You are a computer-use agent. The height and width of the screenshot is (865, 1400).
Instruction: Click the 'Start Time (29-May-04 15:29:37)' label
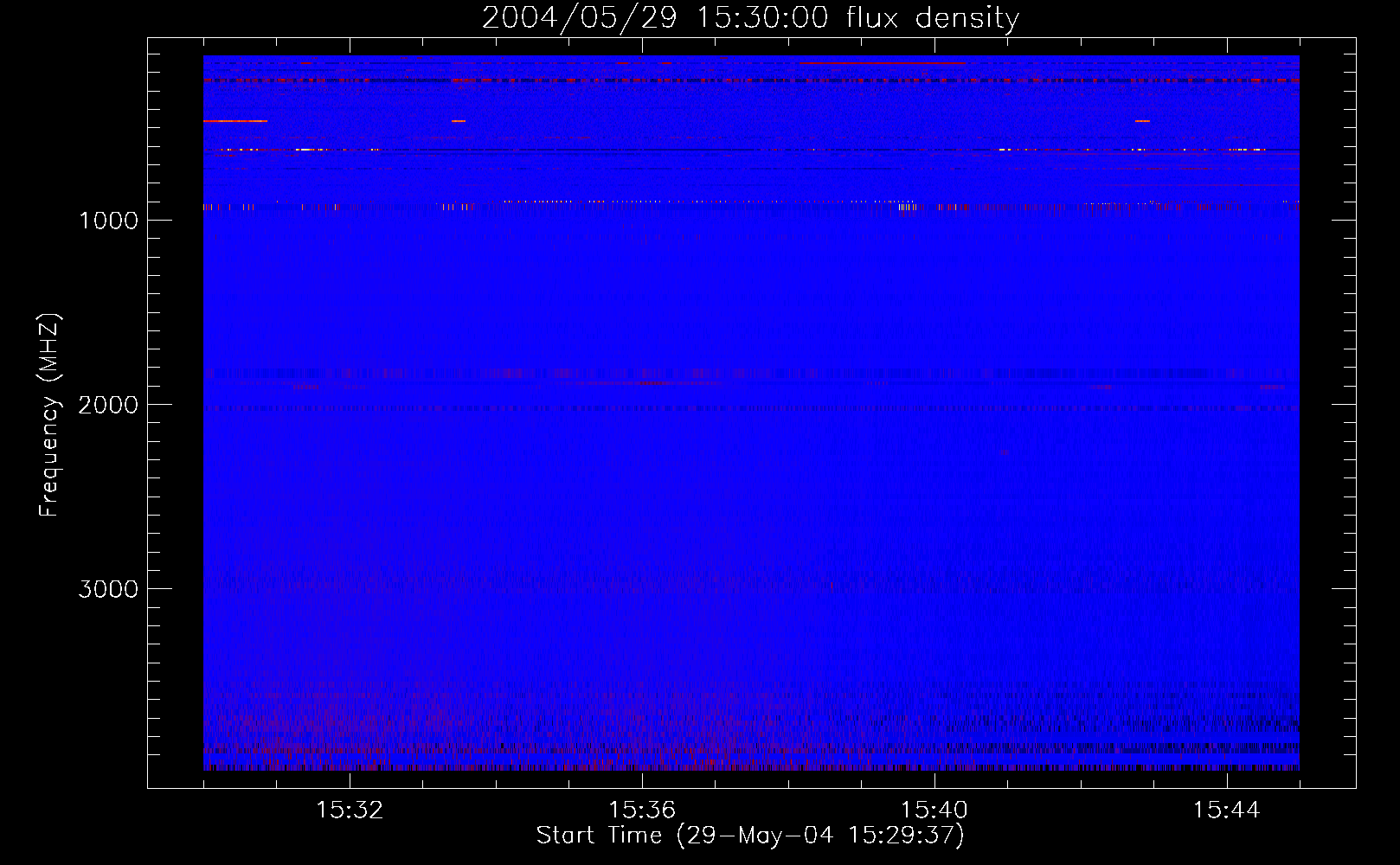(750, 836)
